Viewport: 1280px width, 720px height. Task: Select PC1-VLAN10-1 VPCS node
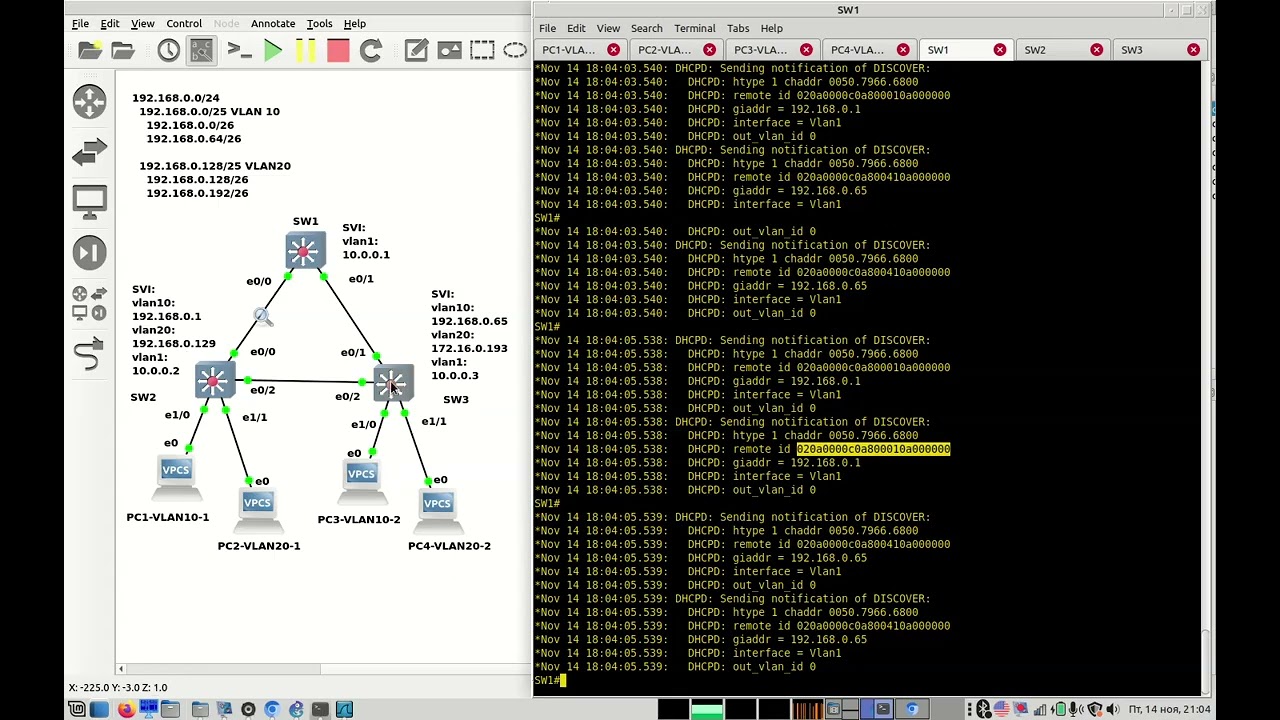click(176, 476)
